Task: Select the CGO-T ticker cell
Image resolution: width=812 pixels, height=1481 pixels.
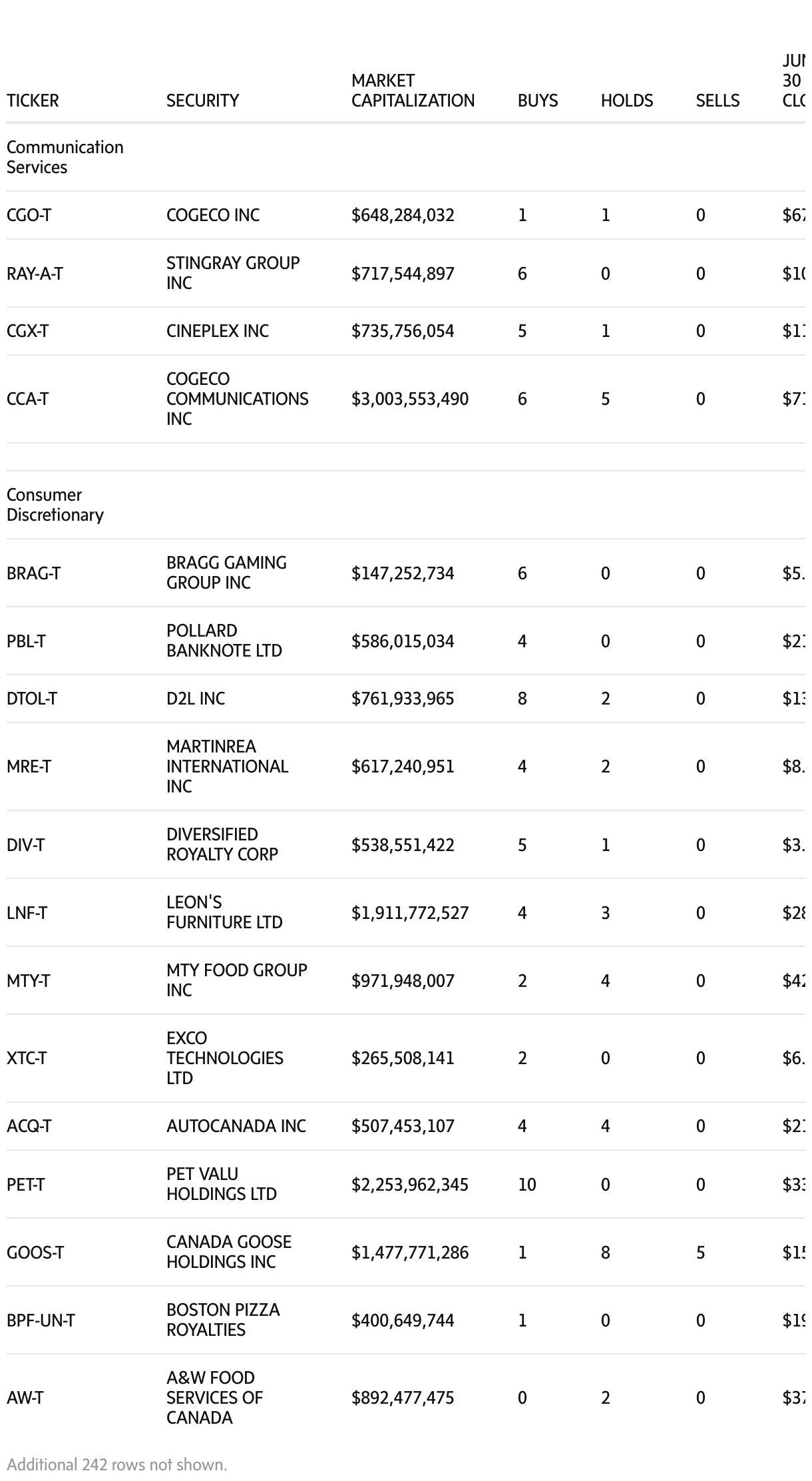Action: [x=29, y=215]
